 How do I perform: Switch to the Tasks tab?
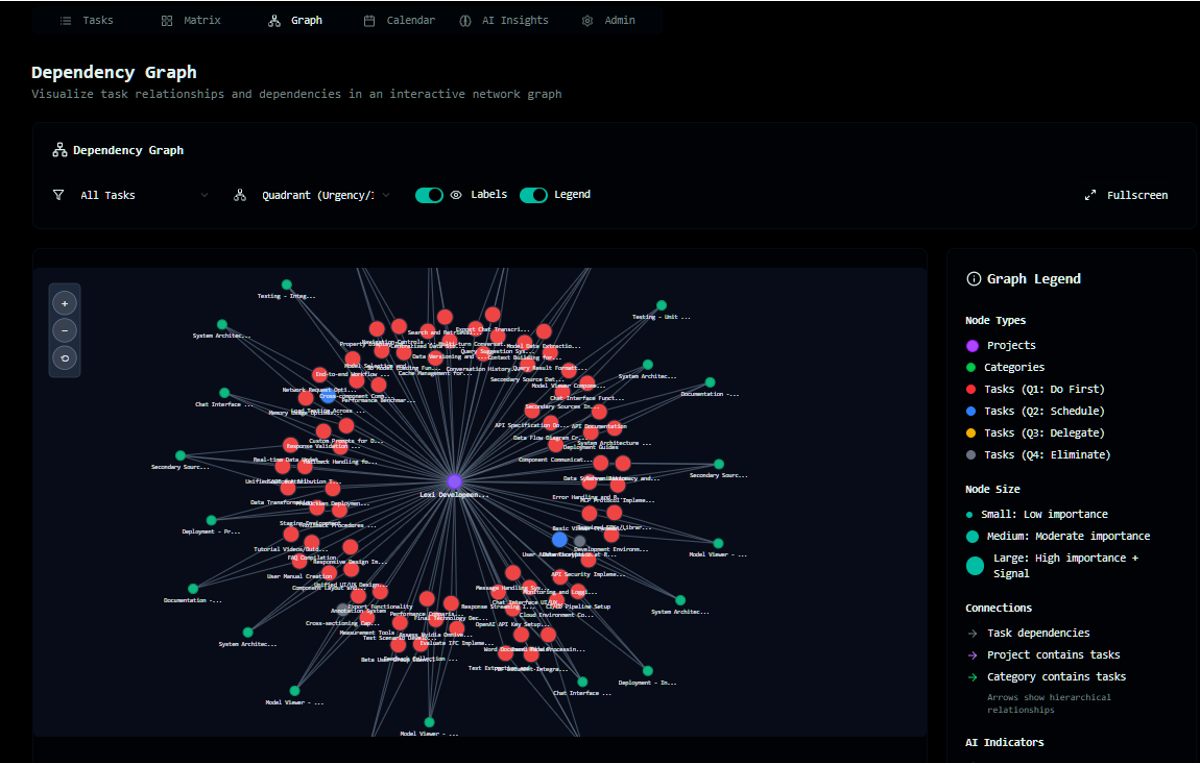pos(87,20)
